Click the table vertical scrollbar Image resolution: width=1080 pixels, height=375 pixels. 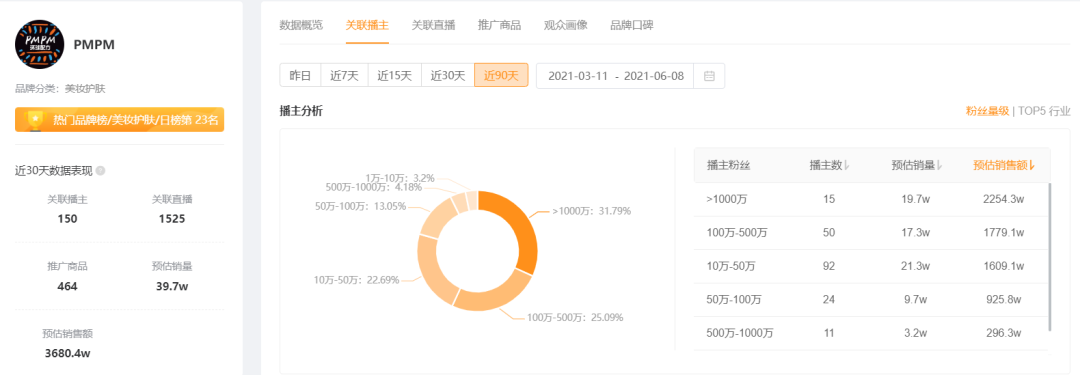1049,256
